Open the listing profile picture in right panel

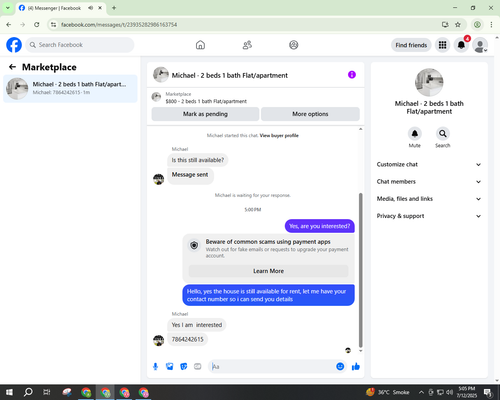[429, 82]
